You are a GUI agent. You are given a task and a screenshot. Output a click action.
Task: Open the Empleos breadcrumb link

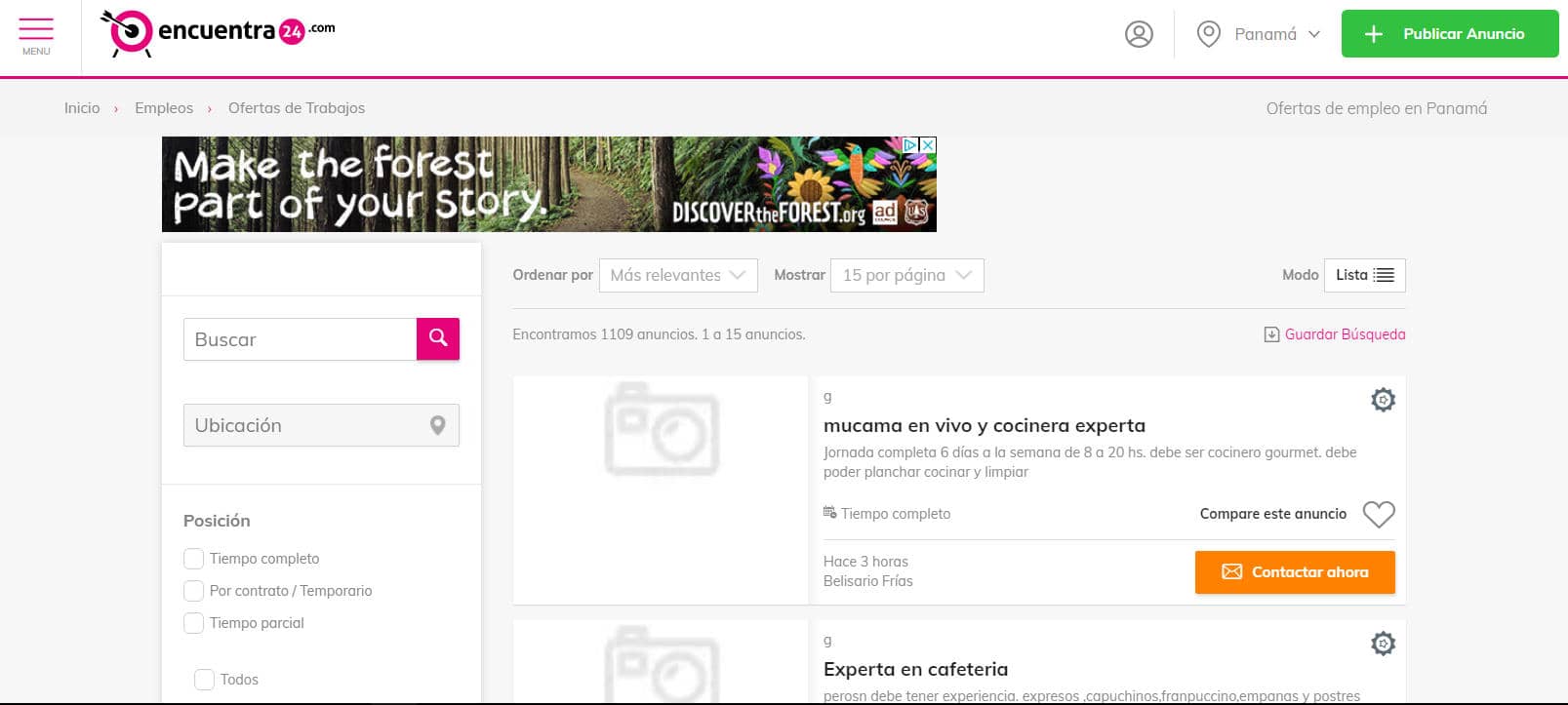point(164,108)
